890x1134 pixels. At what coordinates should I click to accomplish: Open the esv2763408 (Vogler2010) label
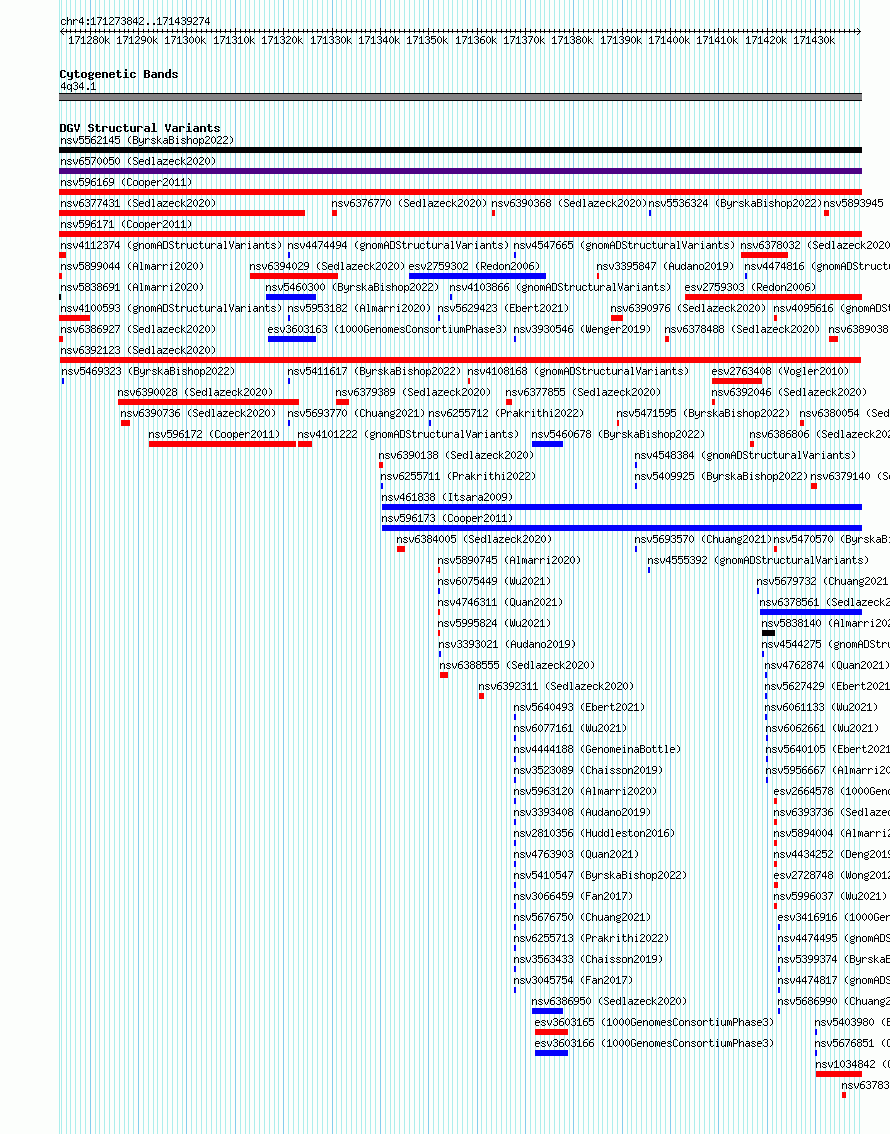click(x=780, y=371)
